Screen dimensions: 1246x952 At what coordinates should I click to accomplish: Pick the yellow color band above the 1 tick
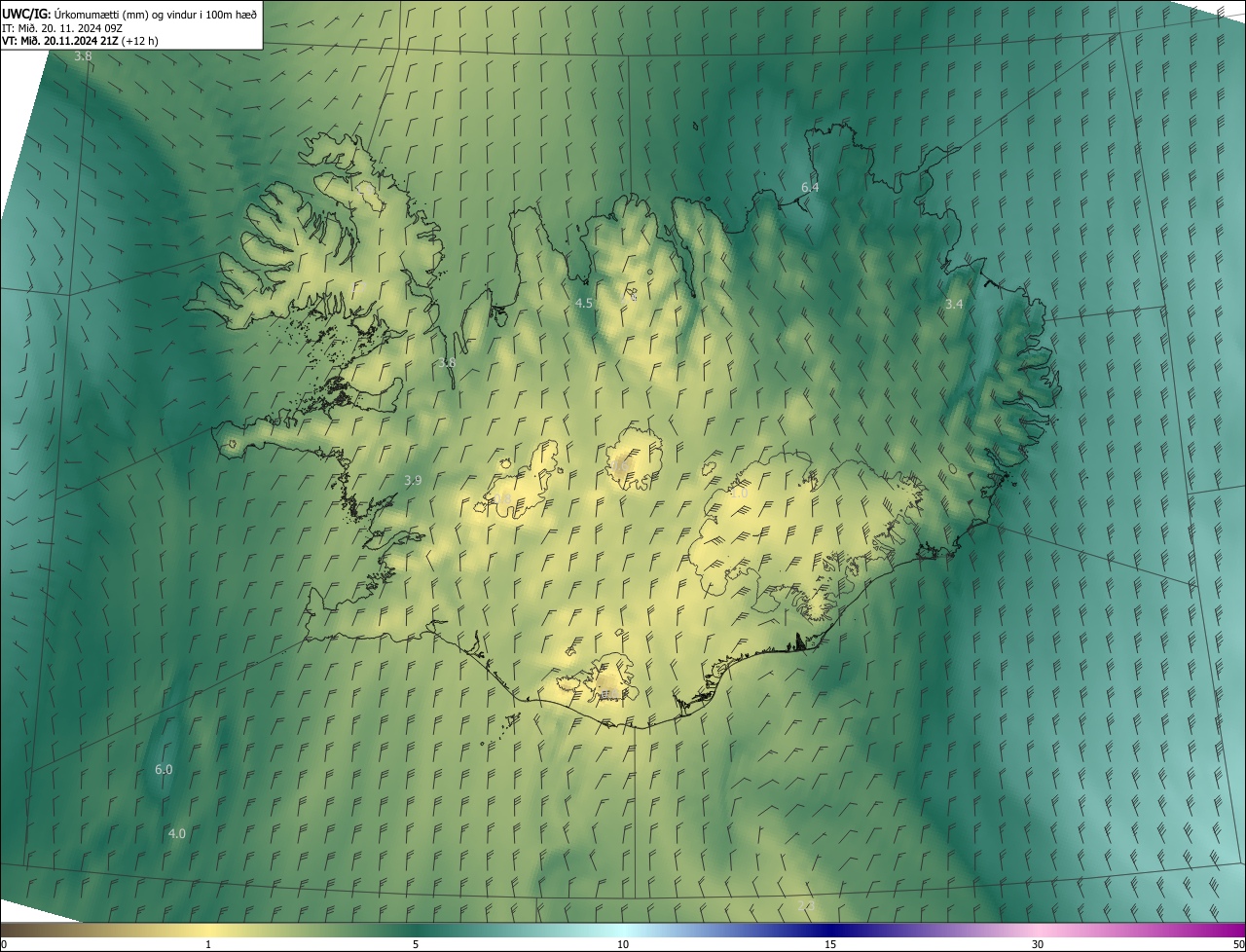pos(208,930)
